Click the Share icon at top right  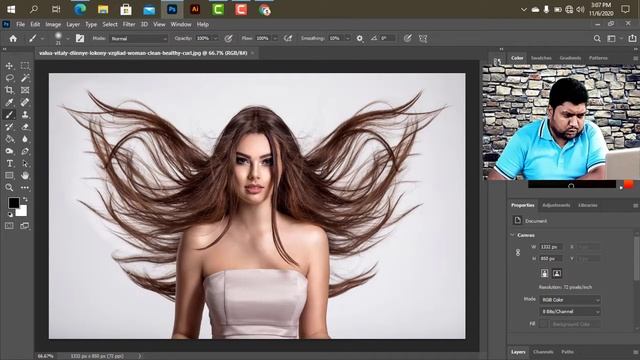[632, 38]
